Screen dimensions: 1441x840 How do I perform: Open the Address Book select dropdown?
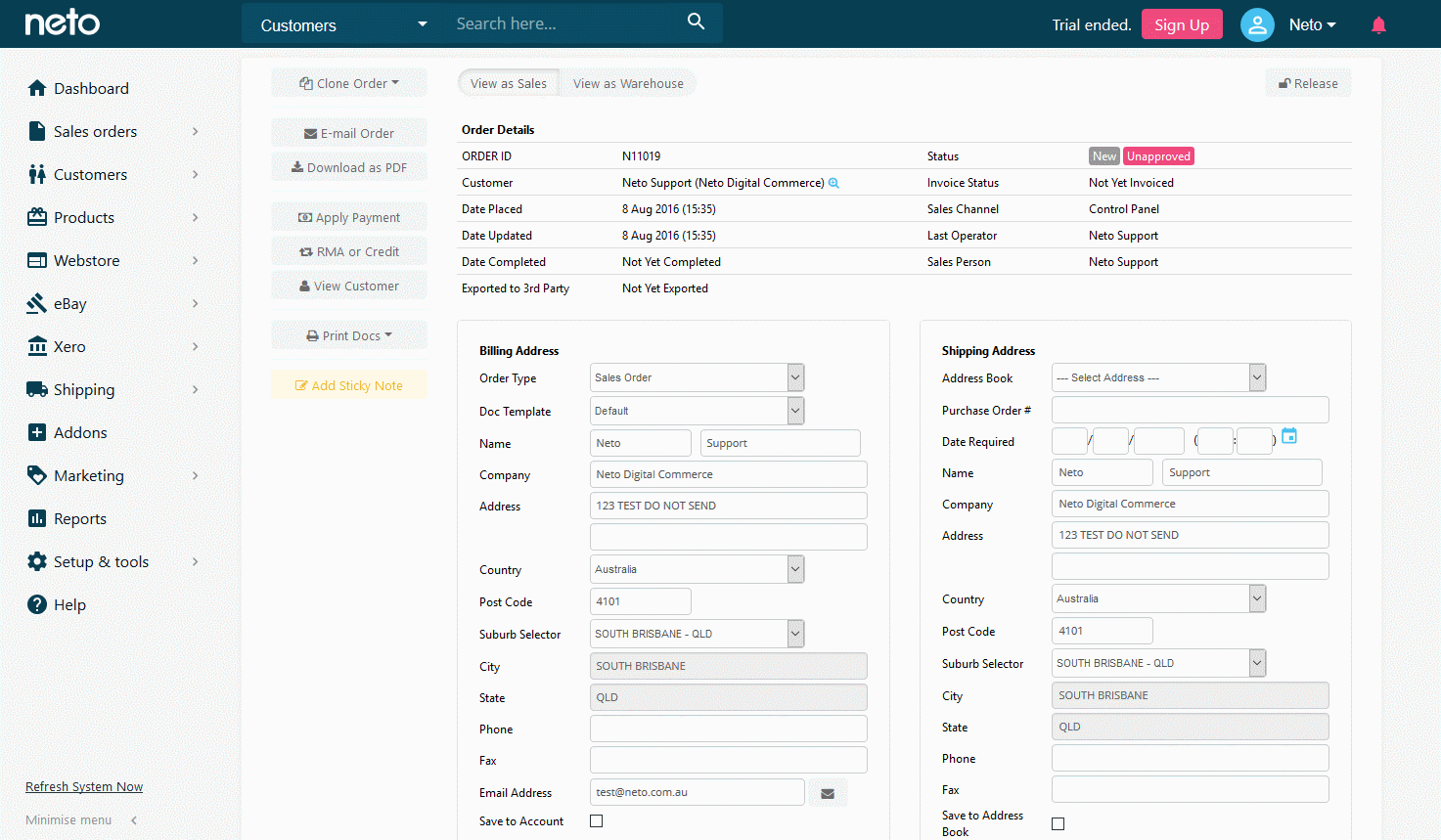tap(1159, 377)
